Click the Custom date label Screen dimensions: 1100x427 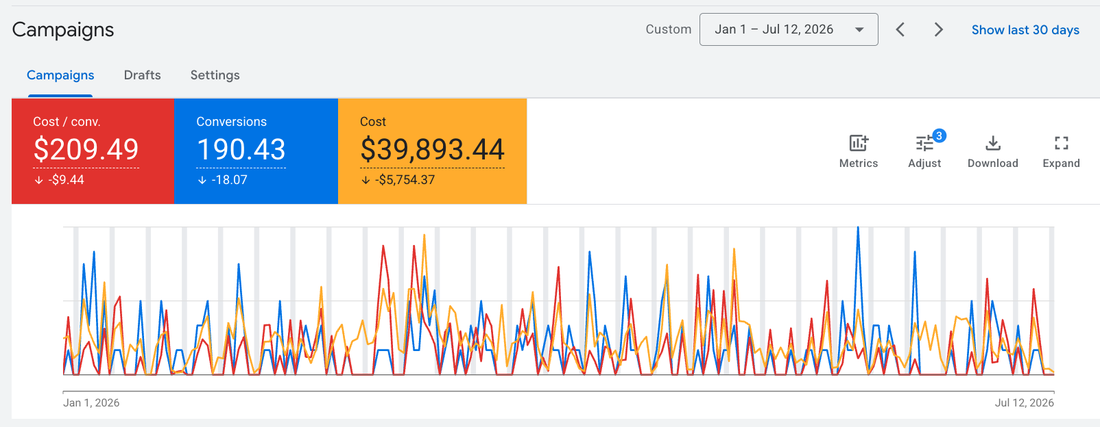coord(668,29)
